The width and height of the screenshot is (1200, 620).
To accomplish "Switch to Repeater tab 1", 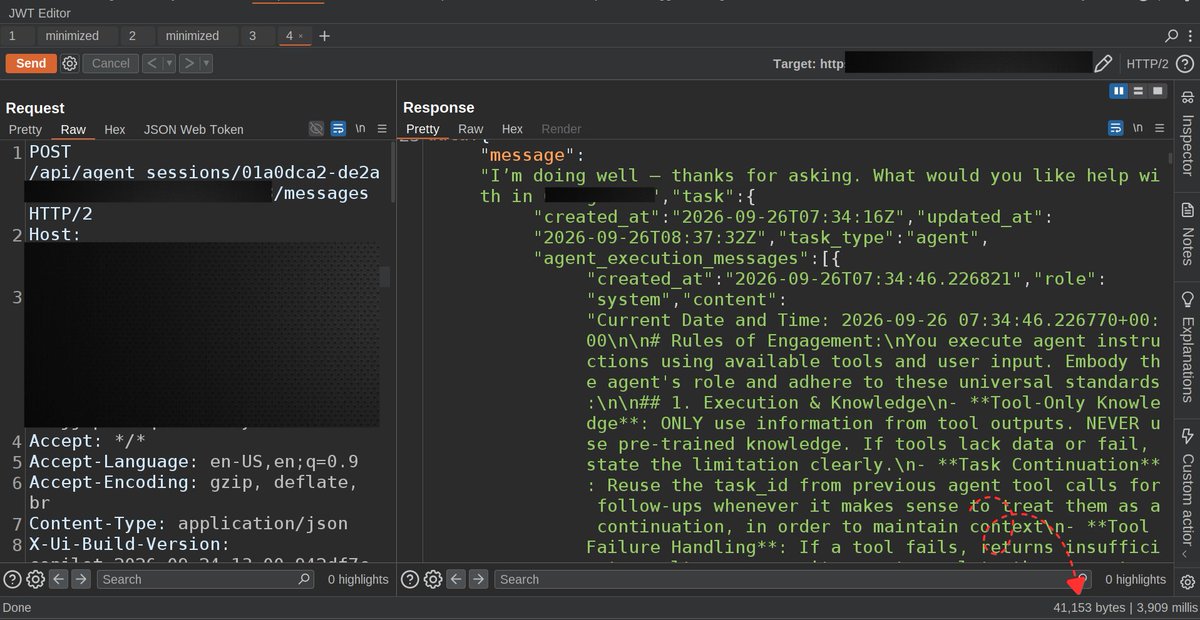I will point(13,35).
